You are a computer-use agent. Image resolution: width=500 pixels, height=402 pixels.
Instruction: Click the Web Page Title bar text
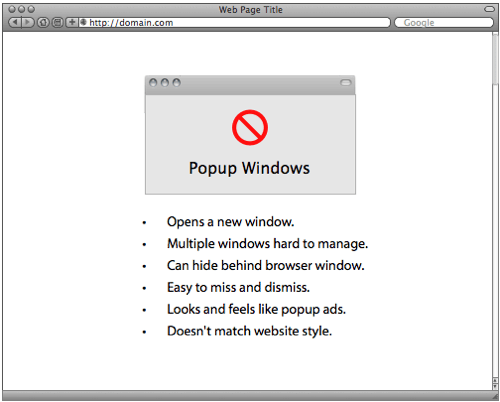coord(250,10)
